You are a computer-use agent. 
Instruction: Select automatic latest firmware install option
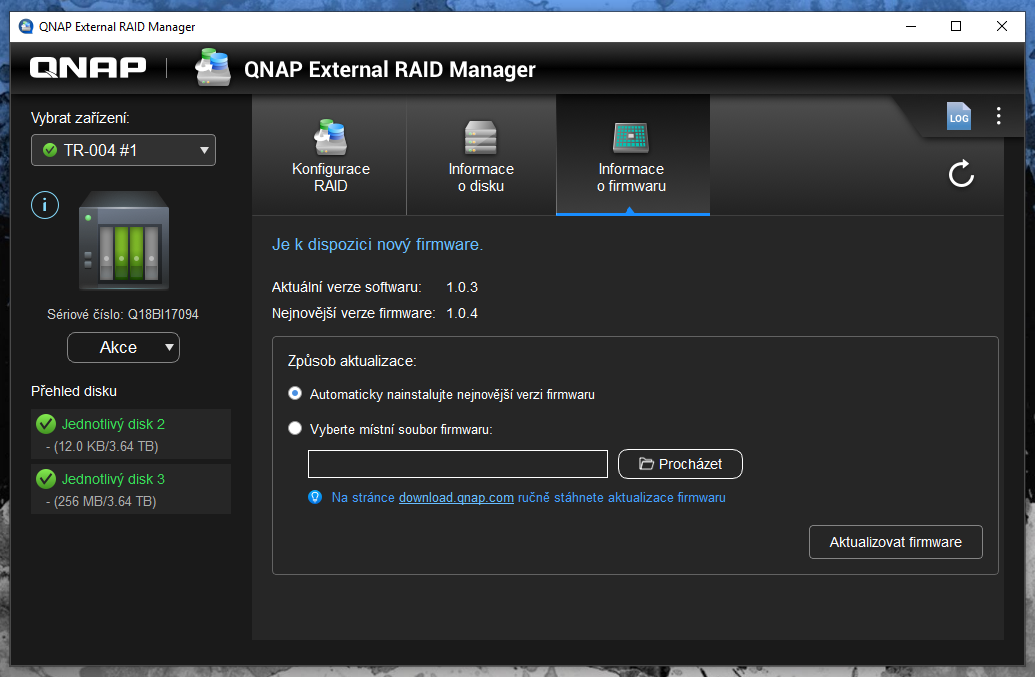click(295, 393)
